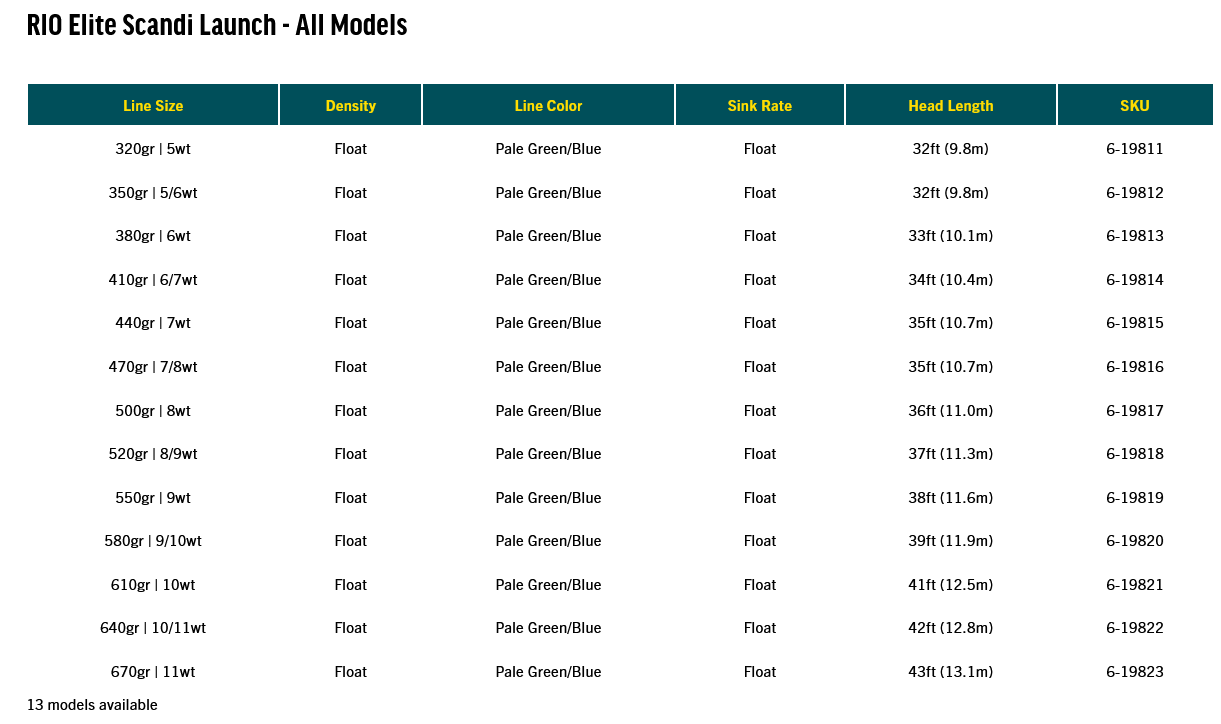Viewport: 1221px width, 724px height.
Task: Click the Line Color column header
Action: tap(548, 105)
